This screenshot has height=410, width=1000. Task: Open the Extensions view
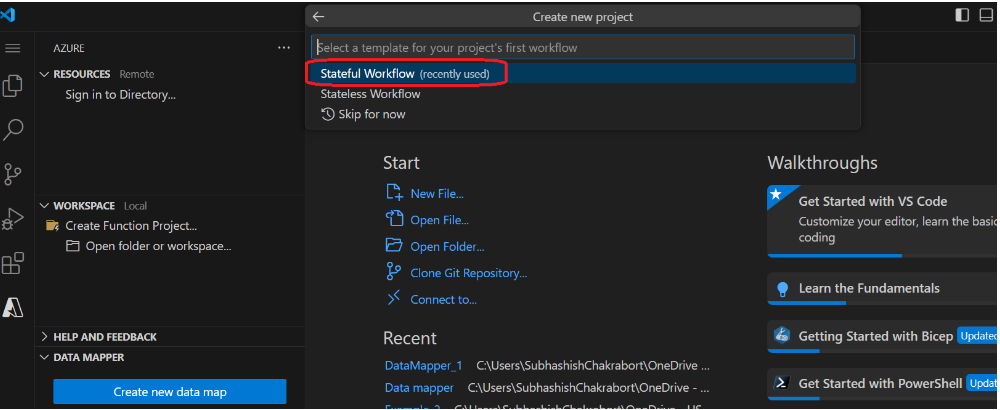pyautogui.click(x=13, y=263)
